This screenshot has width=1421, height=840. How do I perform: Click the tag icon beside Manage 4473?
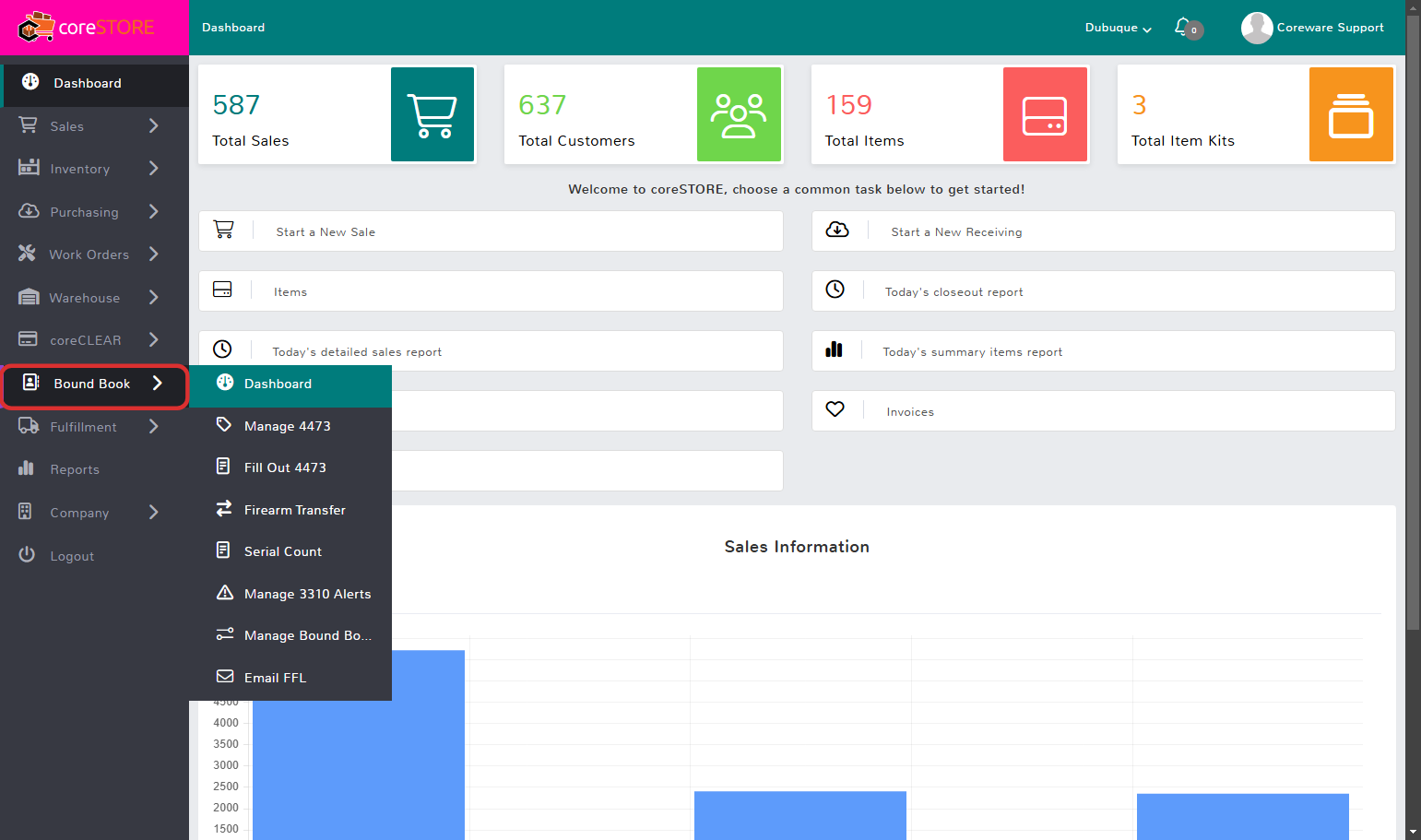tap(224, 425)
